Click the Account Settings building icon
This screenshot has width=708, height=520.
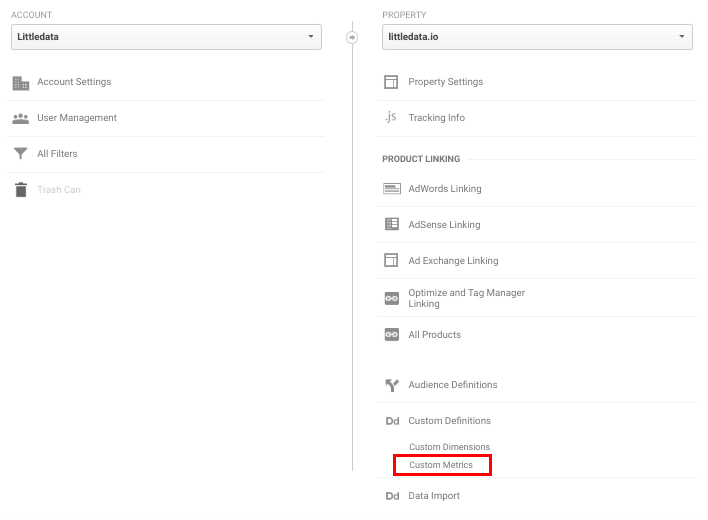[x=21, y=83]
